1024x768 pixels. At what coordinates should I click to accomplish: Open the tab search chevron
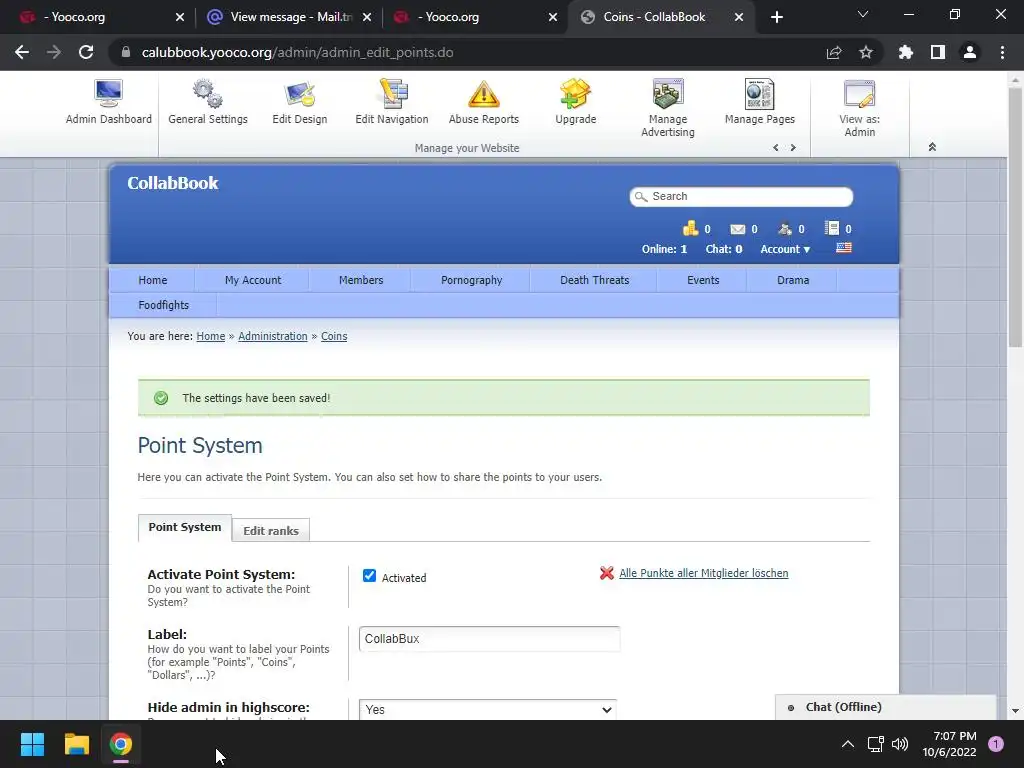click(863, 14)
